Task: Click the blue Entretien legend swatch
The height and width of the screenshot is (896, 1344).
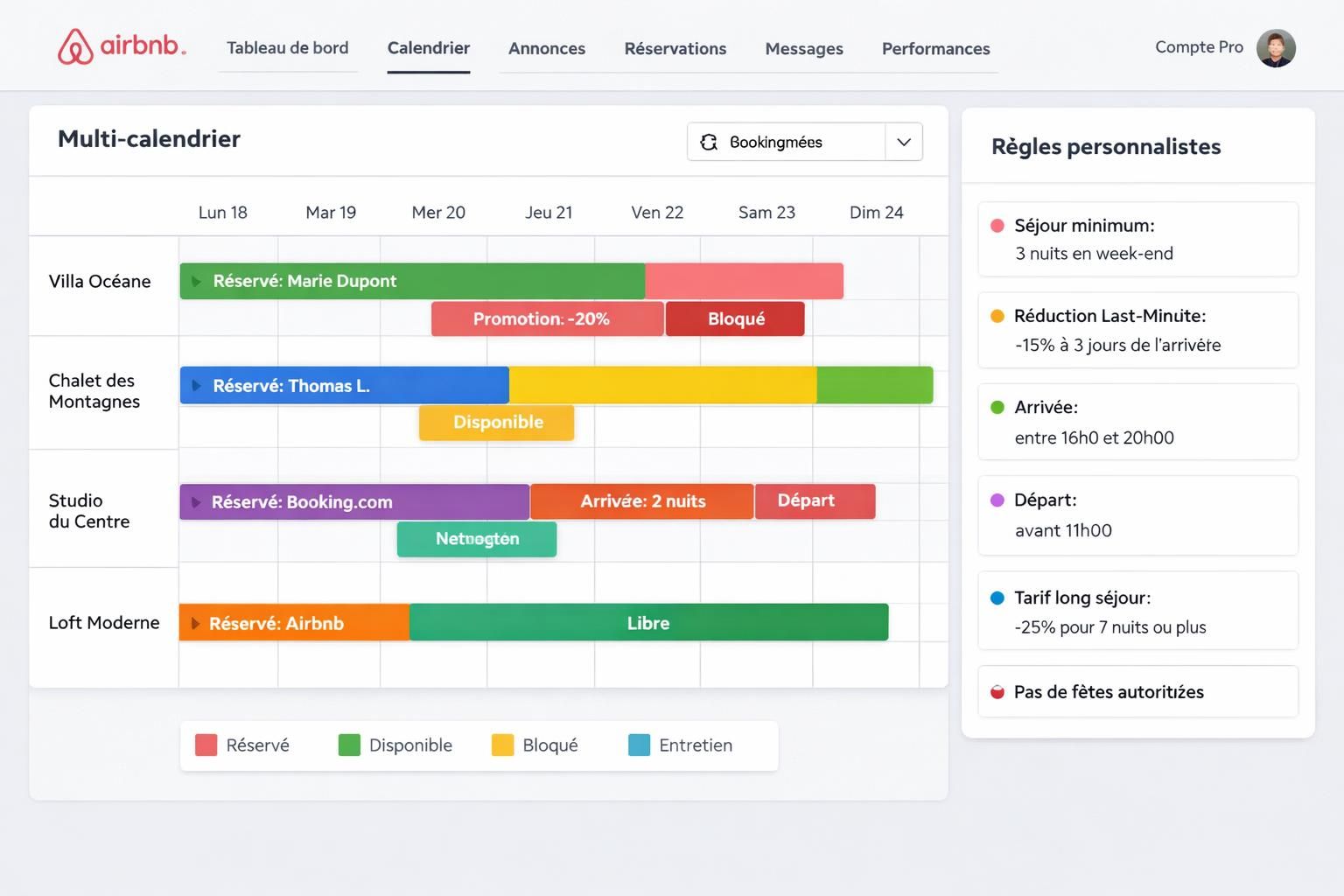Action: pyautogui.click(x=639, y=745)
